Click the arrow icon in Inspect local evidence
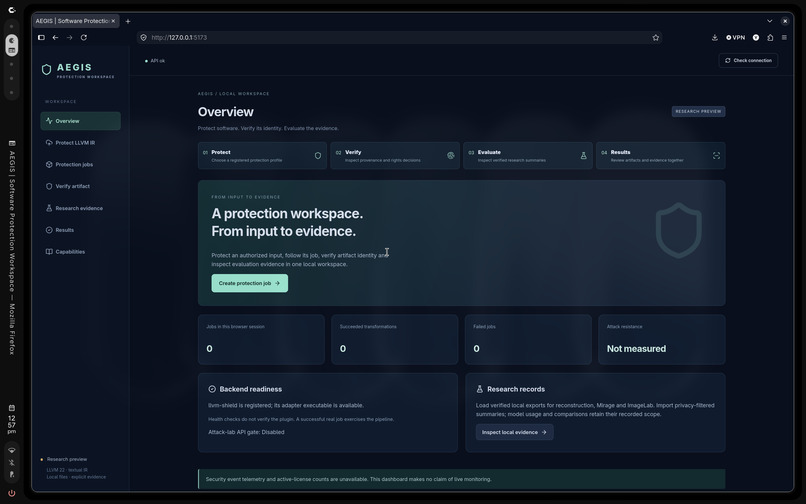Screen dimensions: 806x504 coord(544,432)
